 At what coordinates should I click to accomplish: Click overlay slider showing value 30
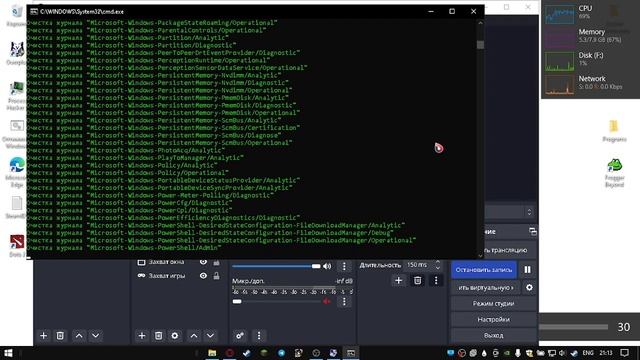coord(573,327)
